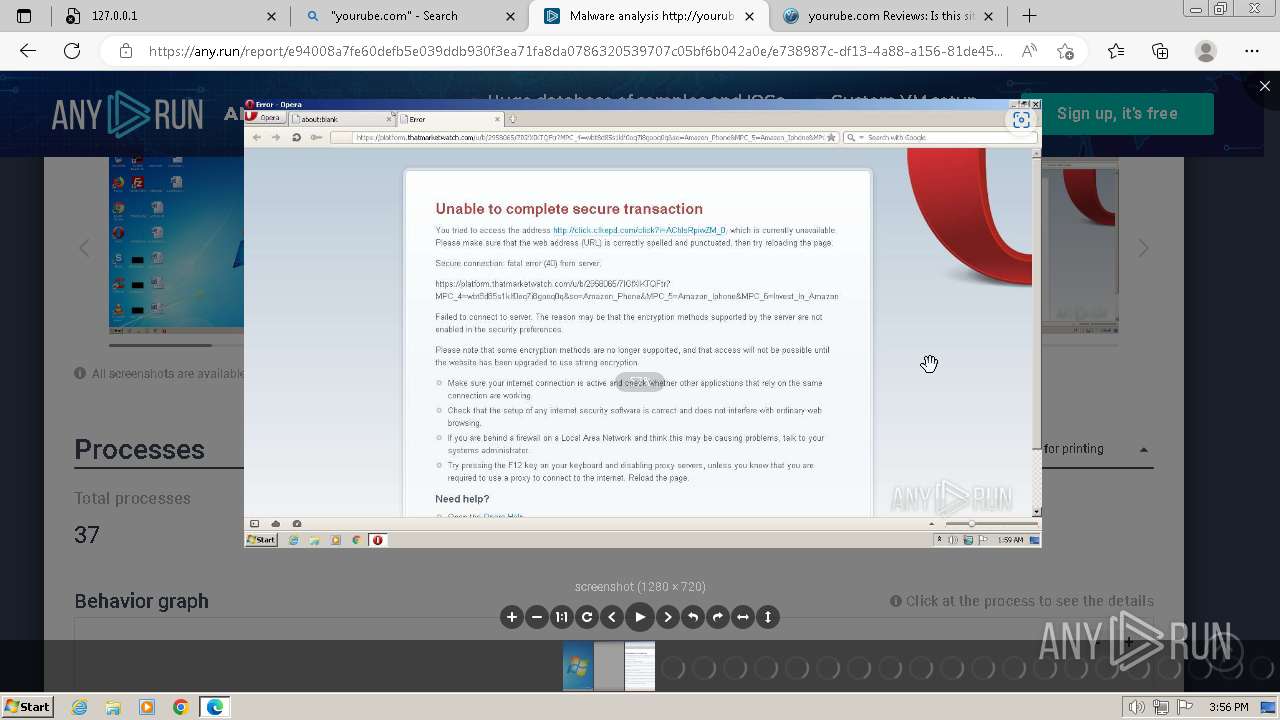This screenshot has height=720, width=1280.
Task: Rotate viewer image counter-clockwise
Action: point(693,617)
